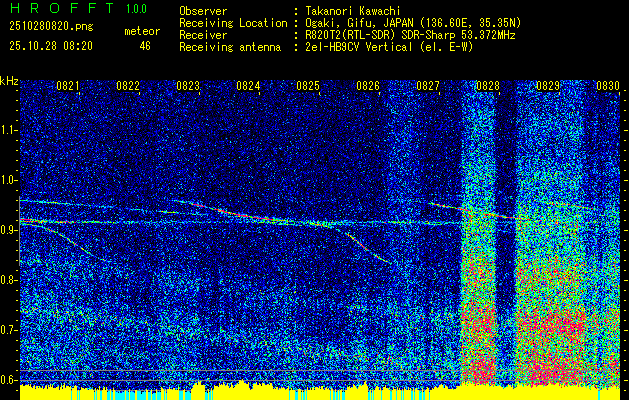Click the 0830 time marker
Image resolution: width=629 pixels, height=400 pixels.
[x=608, y=85]
